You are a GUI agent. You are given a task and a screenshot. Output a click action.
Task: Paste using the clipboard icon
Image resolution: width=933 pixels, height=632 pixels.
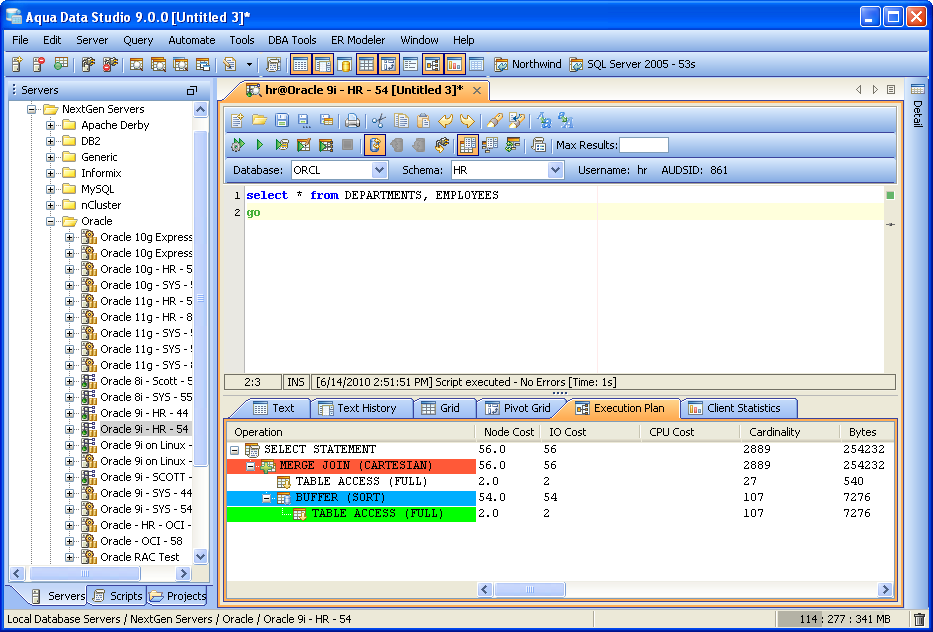pyautogui.click(x=423, y=121)
